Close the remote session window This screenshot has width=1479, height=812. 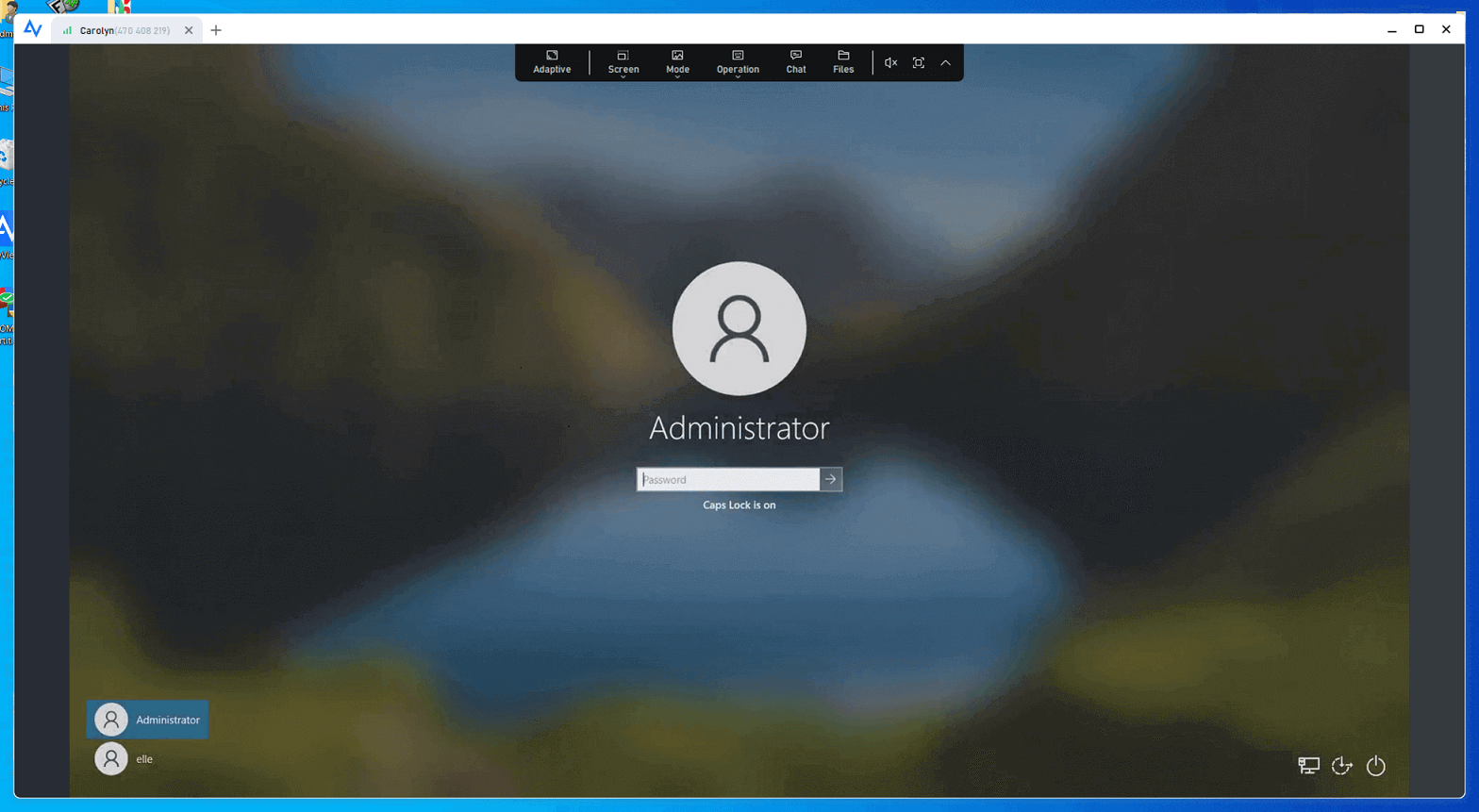(1446, 29)
